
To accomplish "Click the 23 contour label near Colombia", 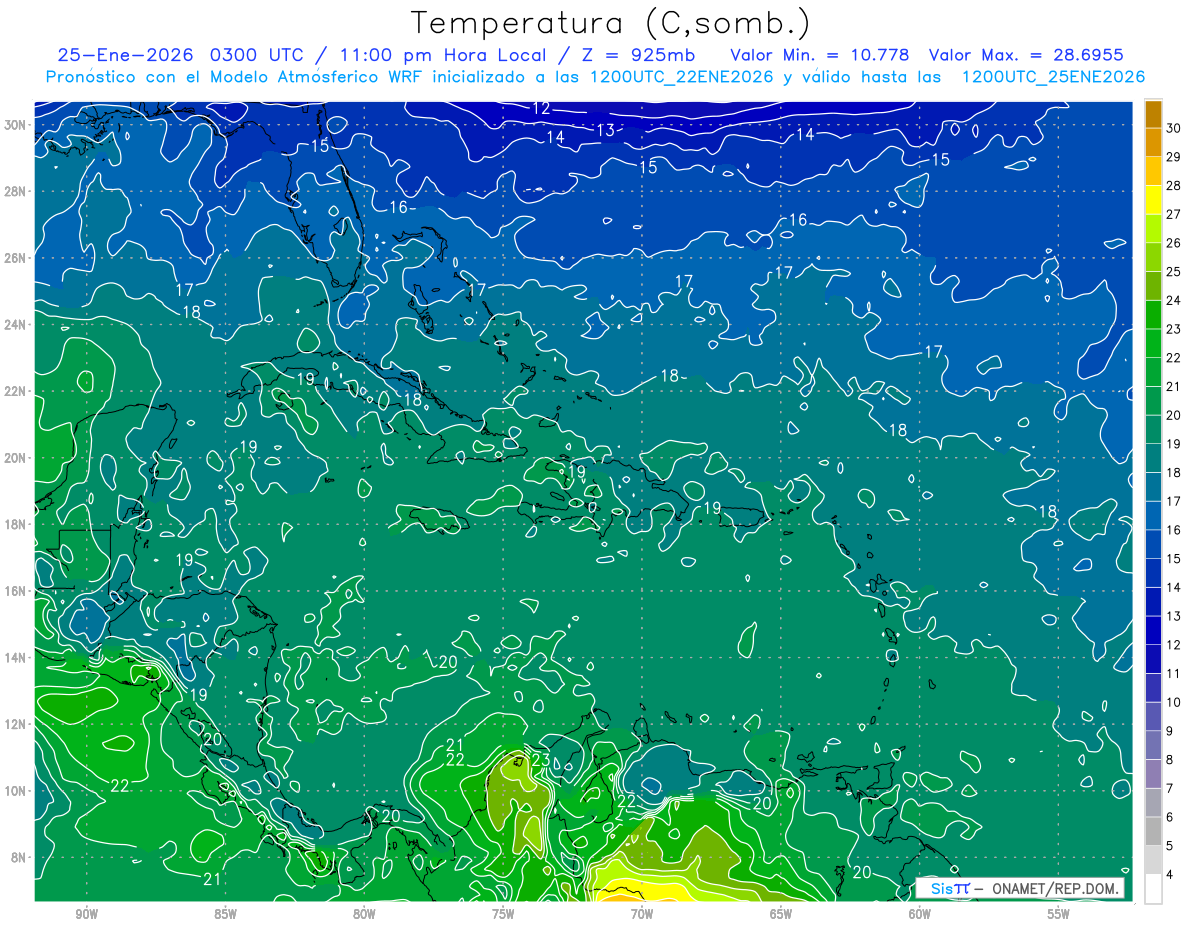I will pyautogui.click(x=540, y=760).
